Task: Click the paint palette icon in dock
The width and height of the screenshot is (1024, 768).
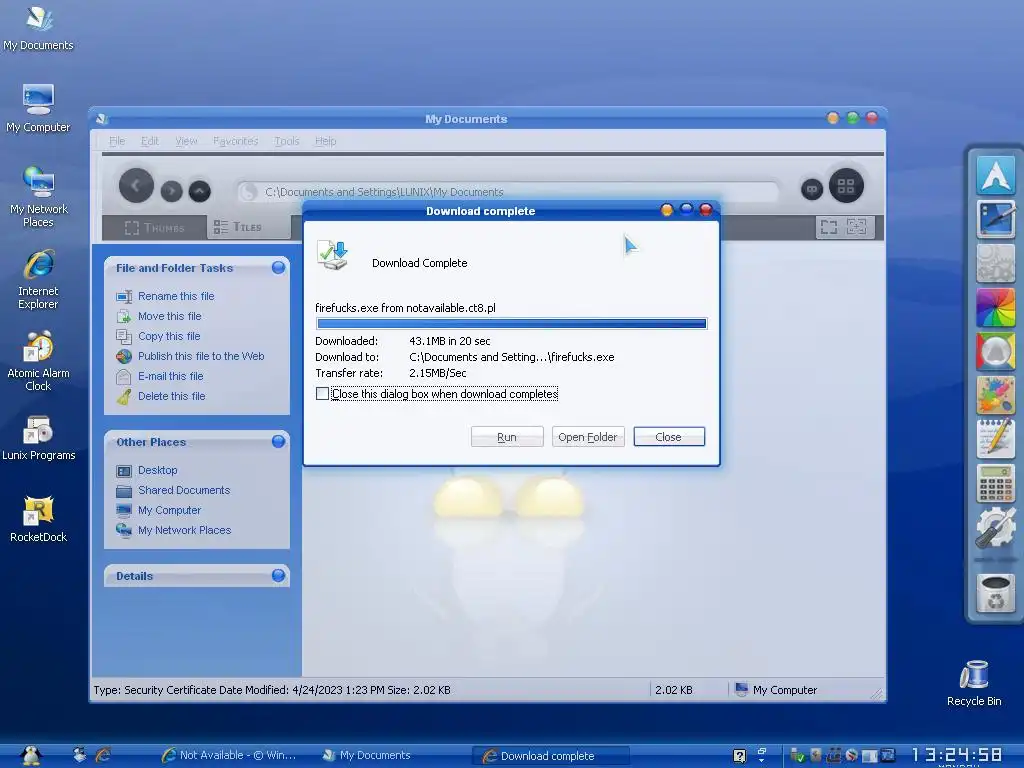Action: (x=996, y=395)
